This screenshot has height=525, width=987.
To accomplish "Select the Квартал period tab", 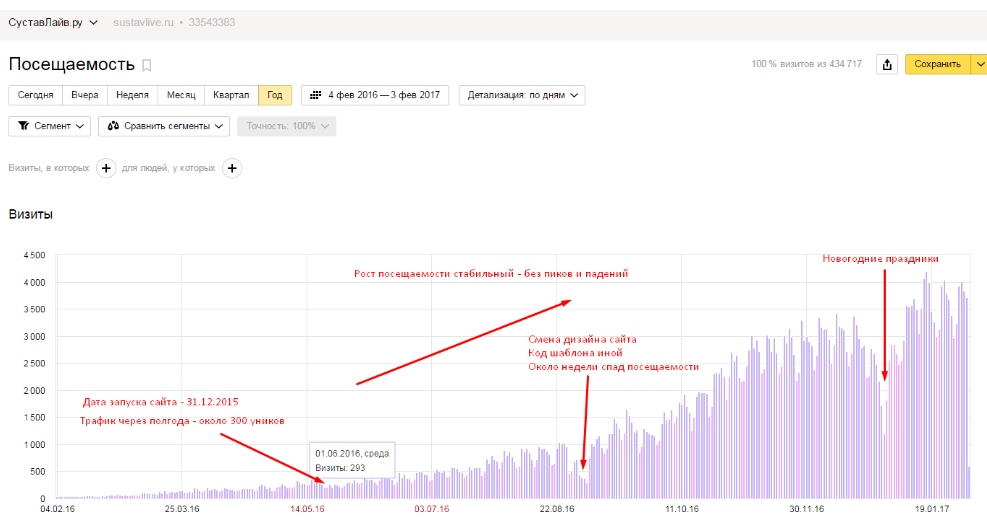I will click(x=231, y=95).
